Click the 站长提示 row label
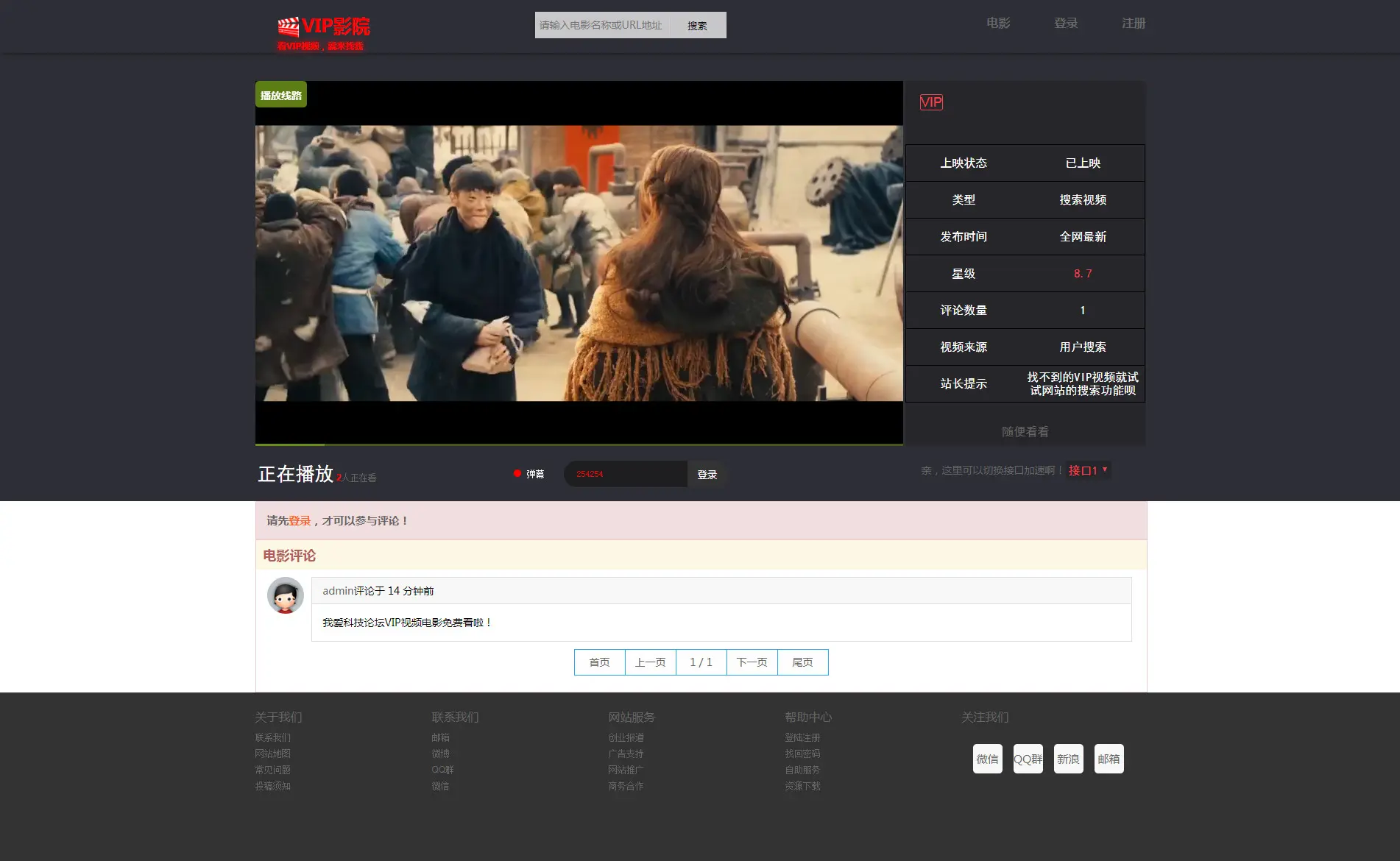Viewport: 1400px width, 861px height. pos(964,384)
